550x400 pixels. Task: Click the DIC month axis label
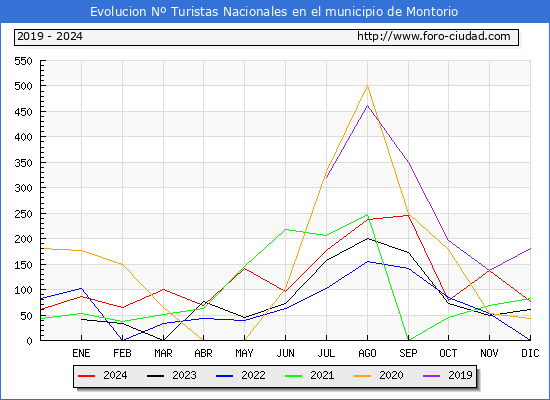530,353
